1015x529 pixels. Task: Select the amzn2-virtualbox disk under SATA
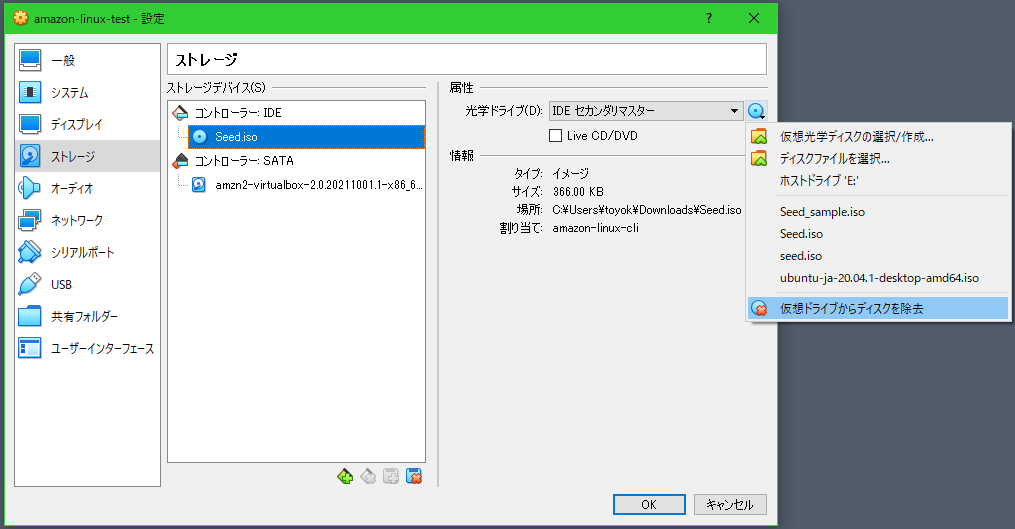tap(307, 185)
